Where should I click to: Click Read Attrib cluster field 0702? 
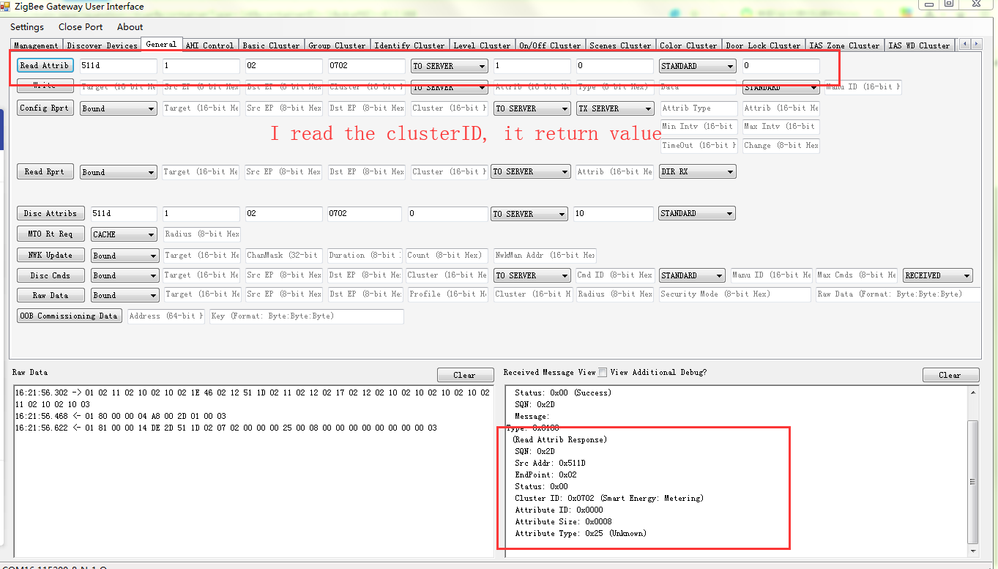click(367, 66)
